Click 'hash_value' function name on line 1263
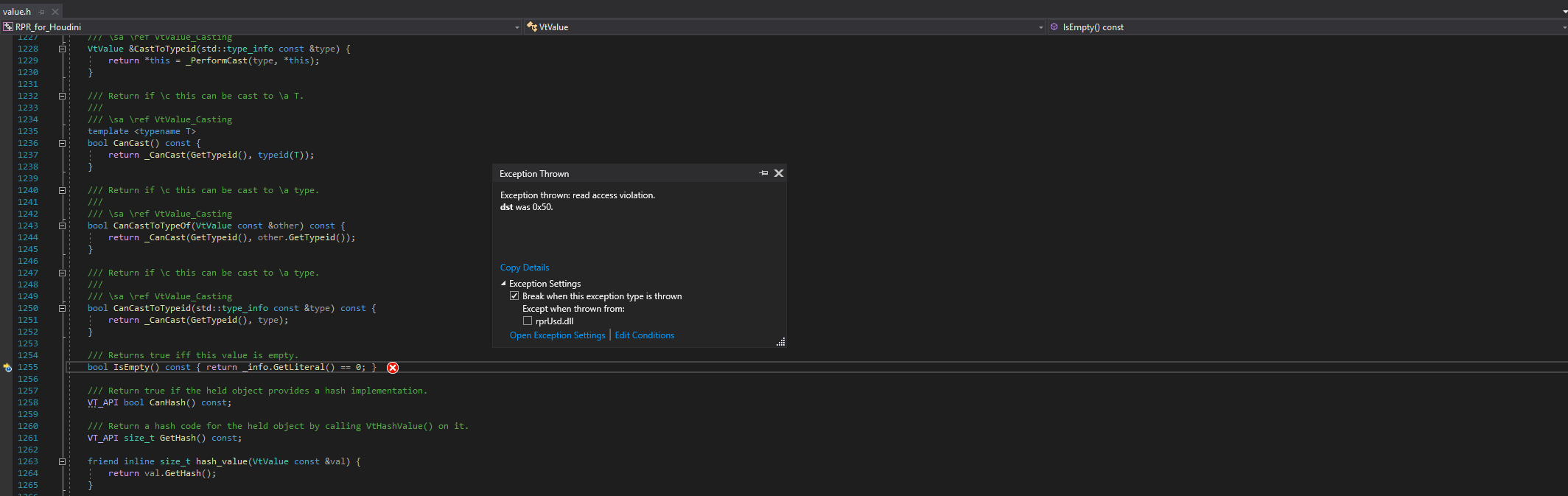Screen dimensions: 1568x496 click(x=221, y=461)
